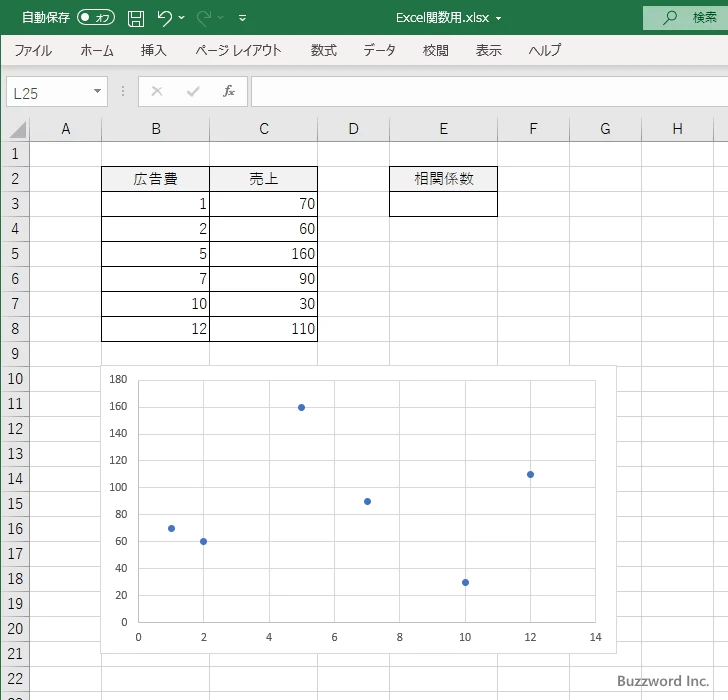Select row 9 header
This screenshot has width=728, height=700.
(15, 354)
